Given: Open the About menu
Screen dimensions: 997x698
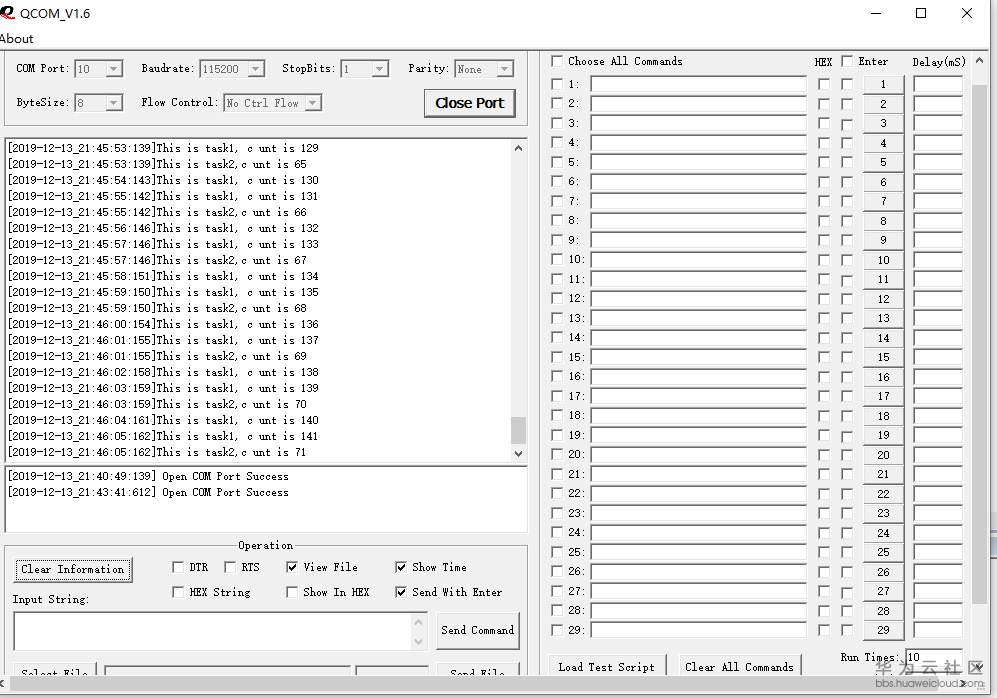Looking at the screenshot, I should [x=17, y=39].
